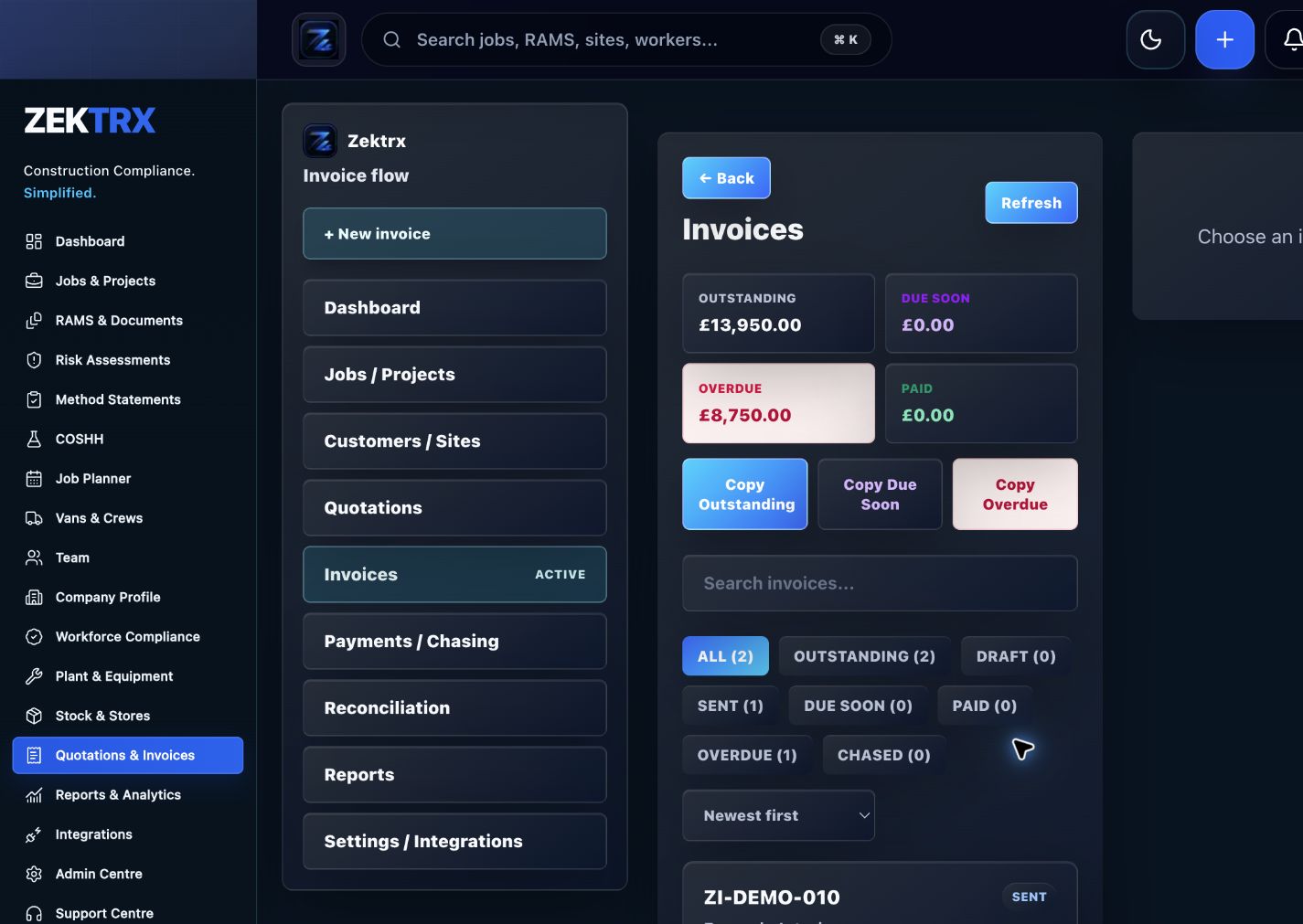Image resolution: width=1303 pixels, height=924 pixels.
Task: Click the Zektrx app logo in top bar
Action: click(x=319, y=39)
